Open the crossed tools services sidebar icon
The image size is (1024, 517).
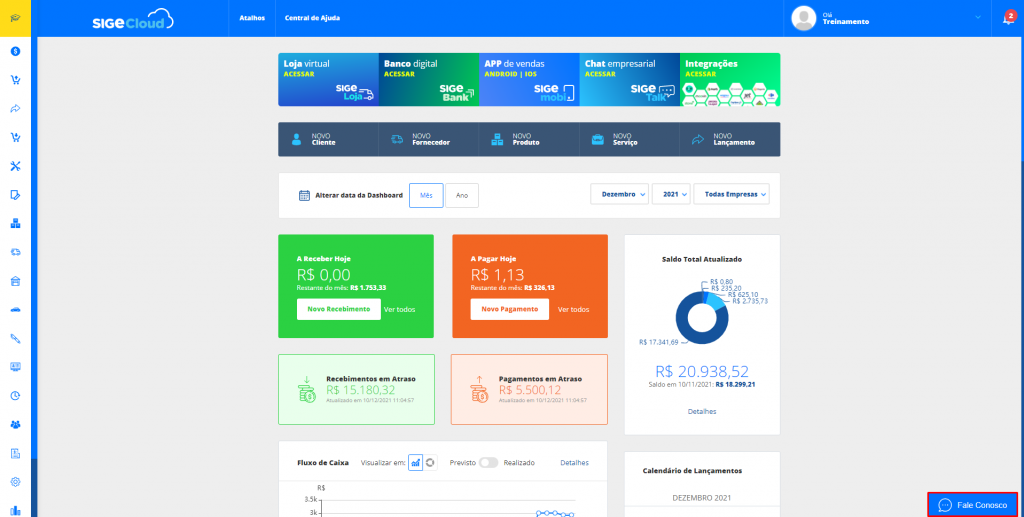click(x=15, y=166)
